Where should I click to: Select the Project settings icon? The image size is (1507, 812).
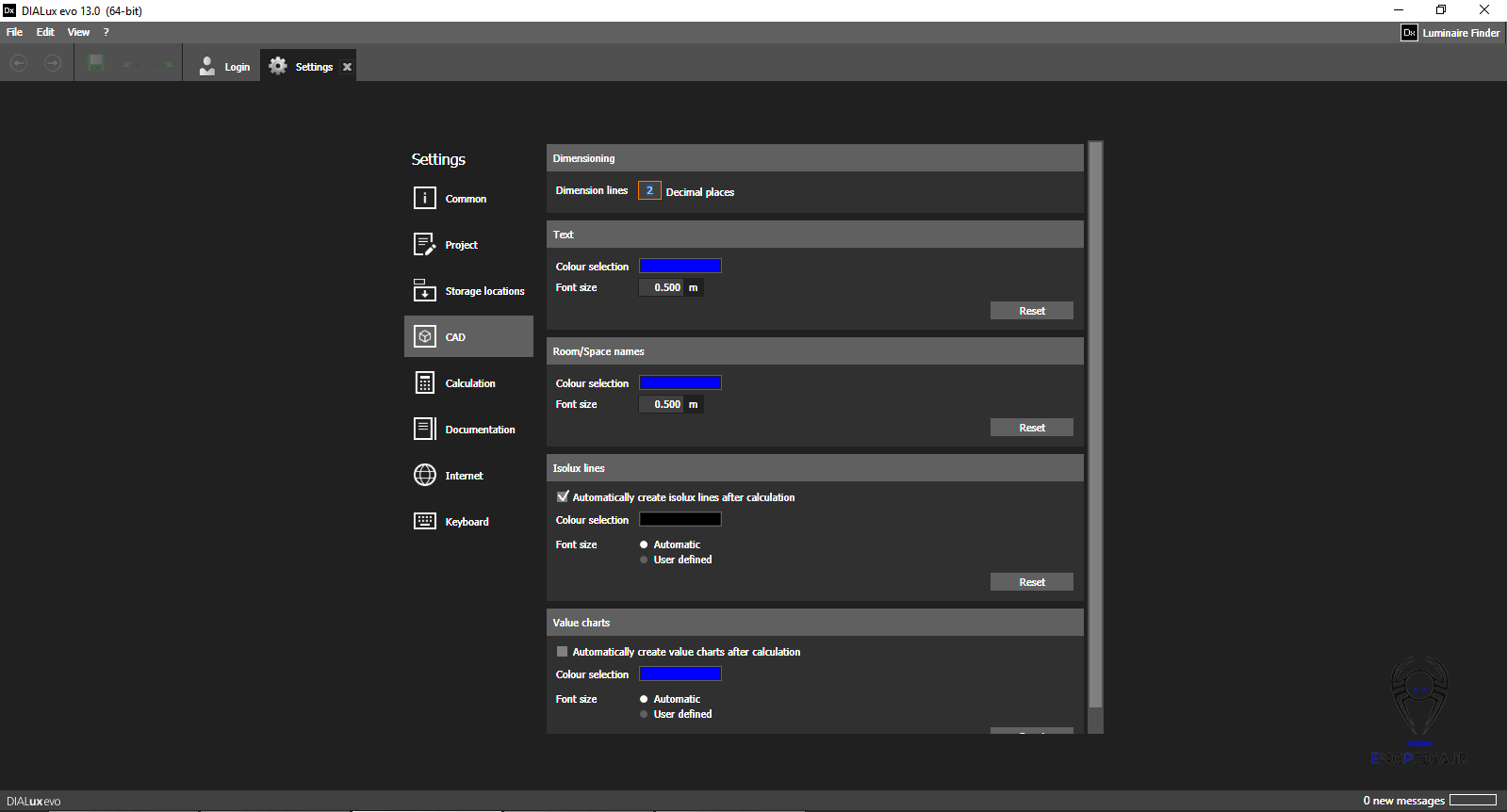[x=424, y=244]
